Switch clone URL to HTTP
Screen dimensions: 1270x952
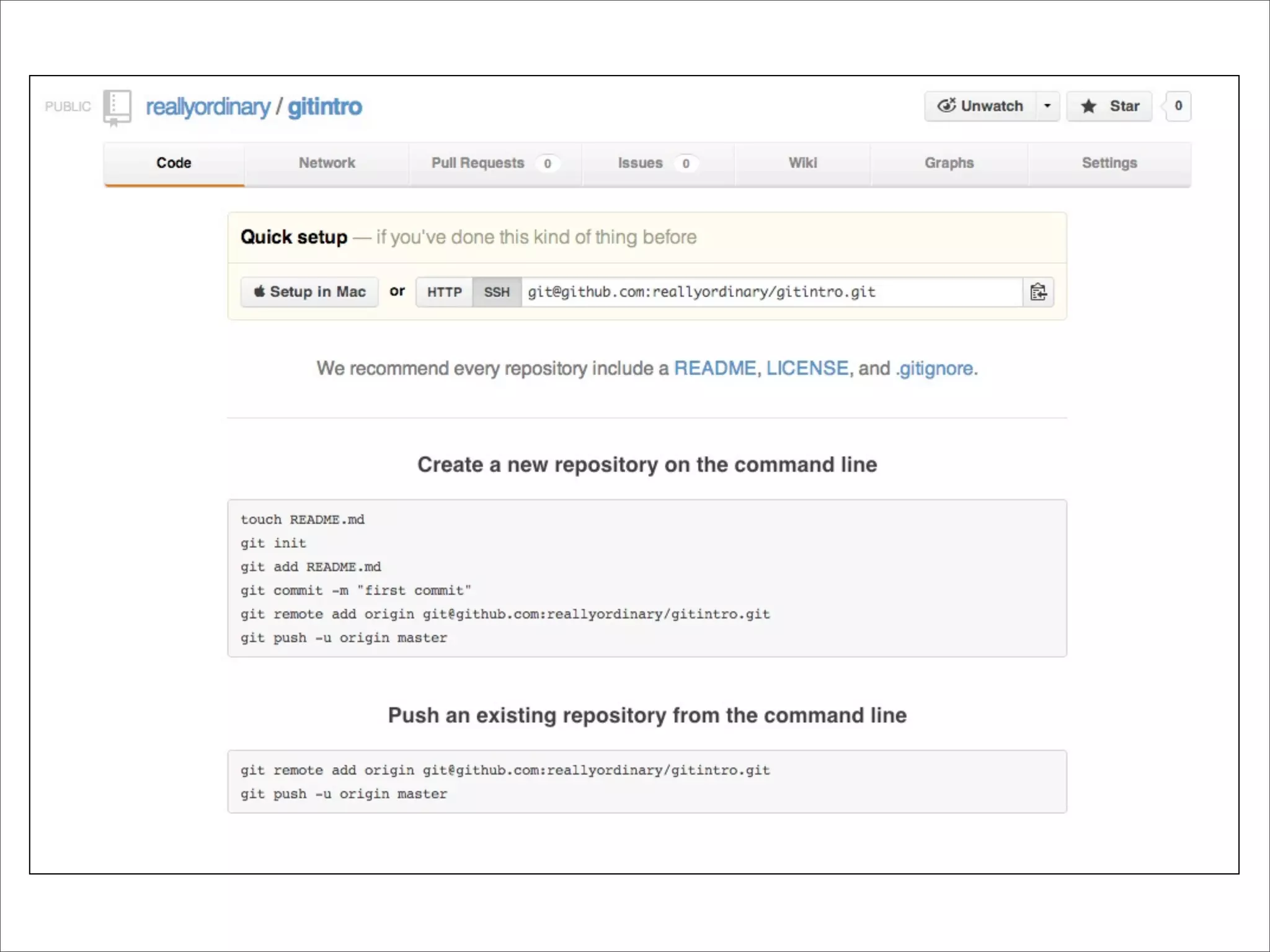pyautogui.click(x=444, y=292)
